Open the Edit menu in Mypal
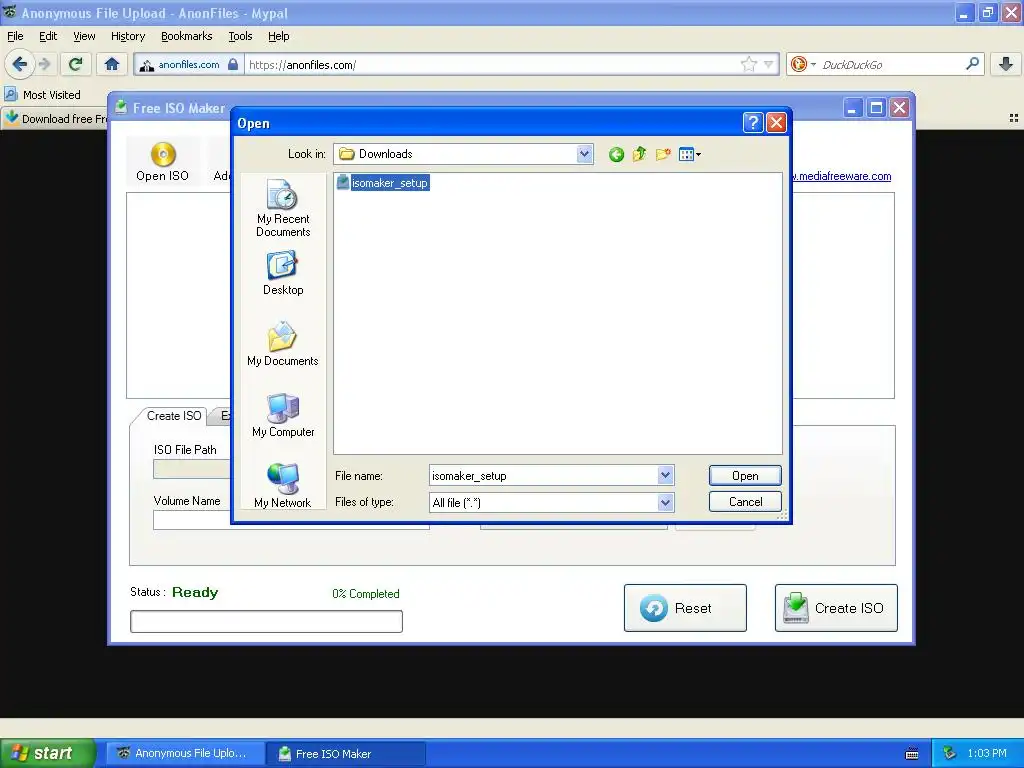1024x768 pixels. pyautogui.click(x=48, y=36)
